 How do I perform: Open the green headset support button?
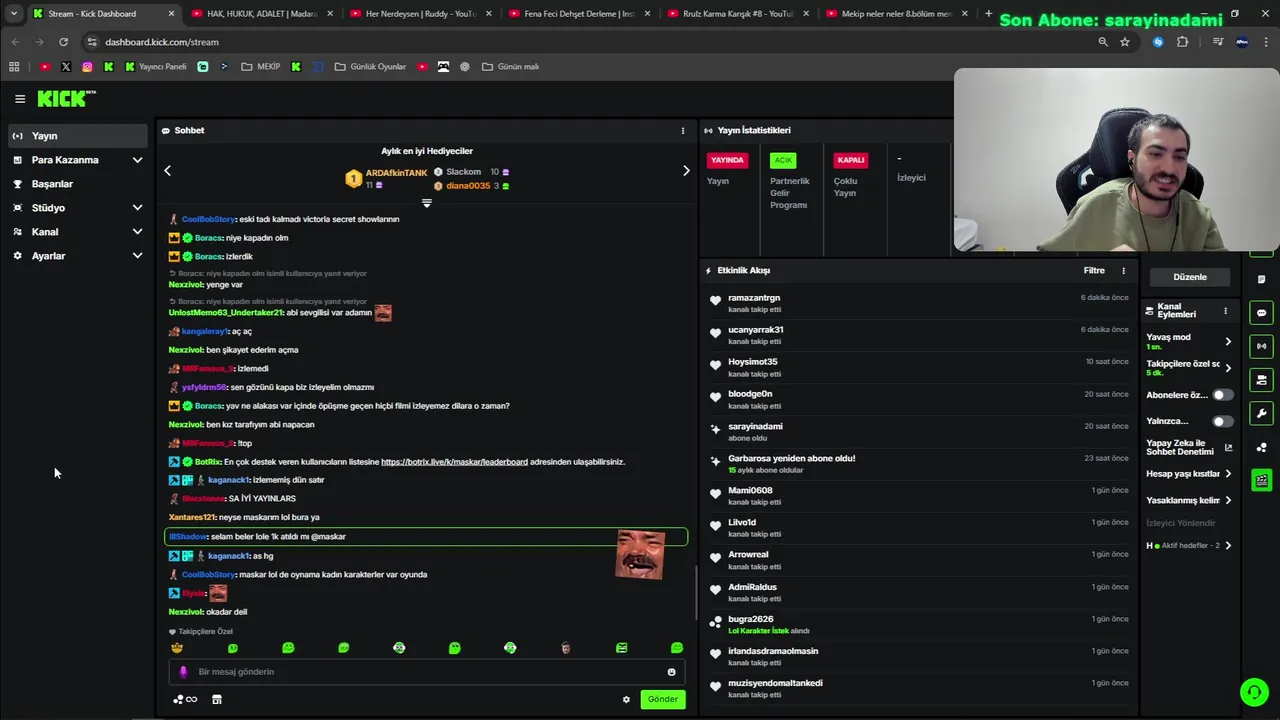click(x=1254, y=692)
